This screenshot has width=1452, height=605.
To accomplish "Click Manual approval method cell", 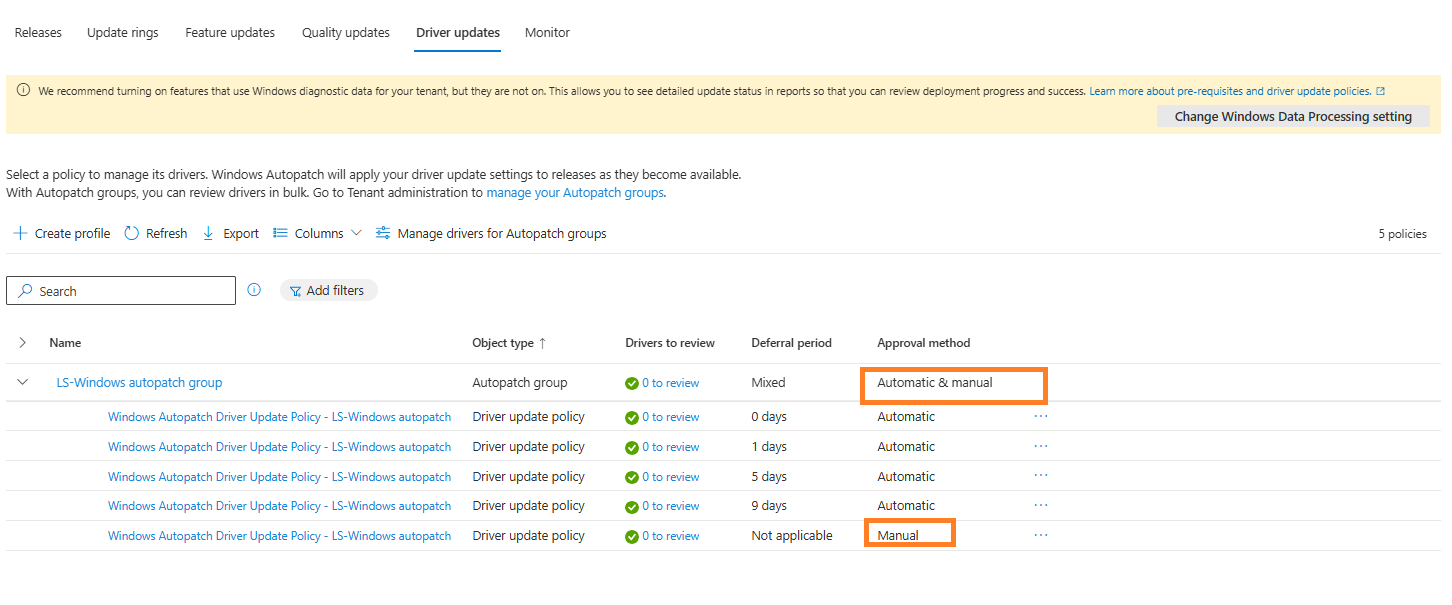I will pyautogui.click(x=898, y=536).
